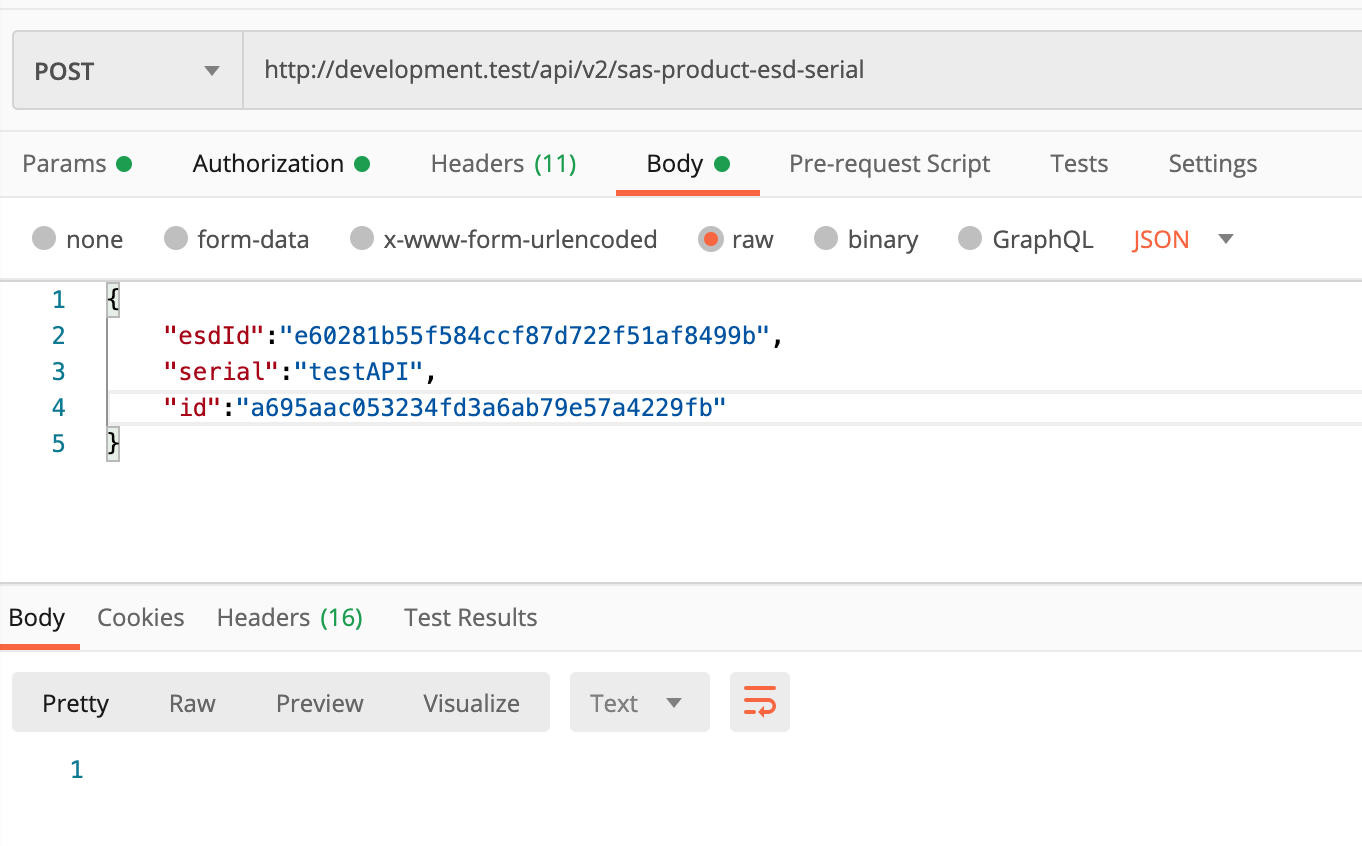Click the Raw response view button
The height and width of the screenshot is (846, 1362).
click(192, 703)
